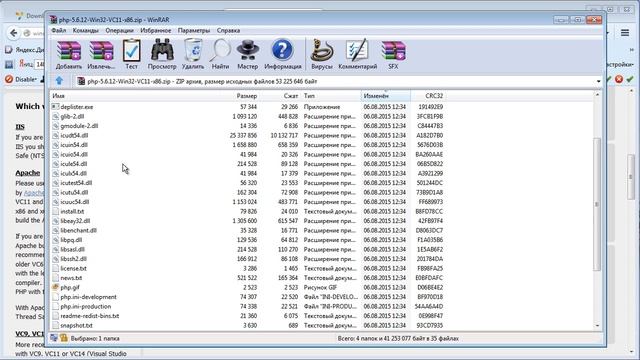The width and height of the screenshot is (640, 360).
Task: Go up one folder with blue arrow
Action: (59, 81)
